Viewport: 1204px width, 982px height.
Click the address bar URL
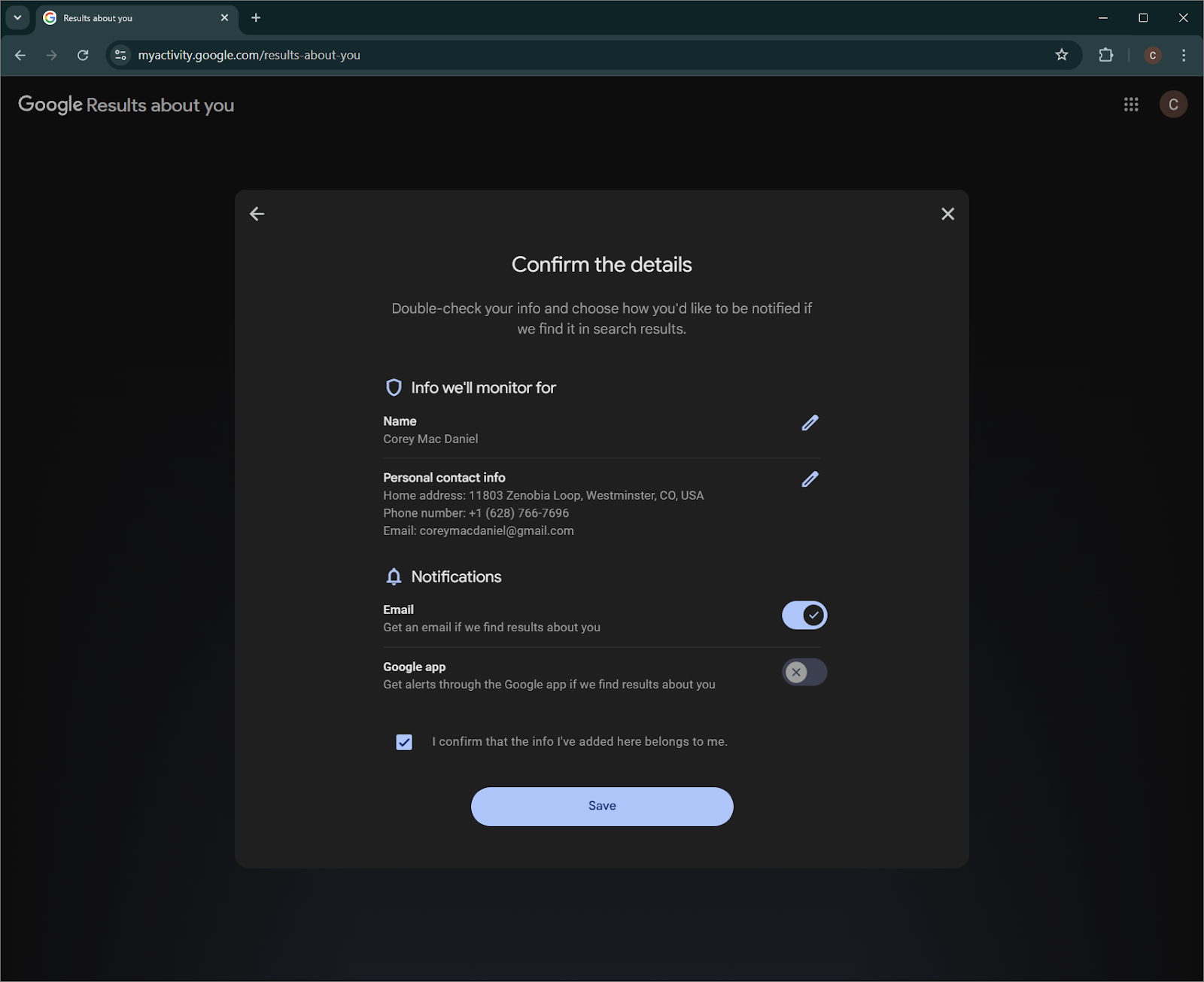point(249,55)
